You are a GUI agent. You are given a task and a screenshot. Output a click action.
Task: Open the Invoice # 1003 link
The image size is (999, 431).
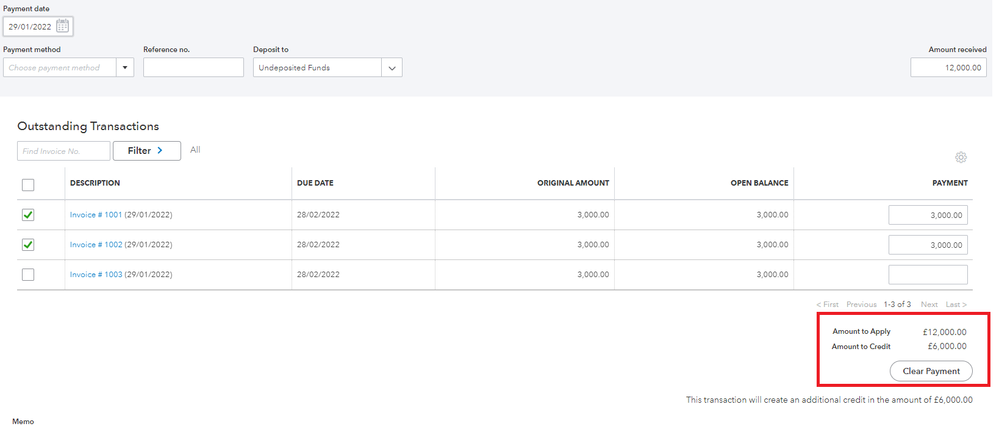pyautogui.click(x=95, y=275)
